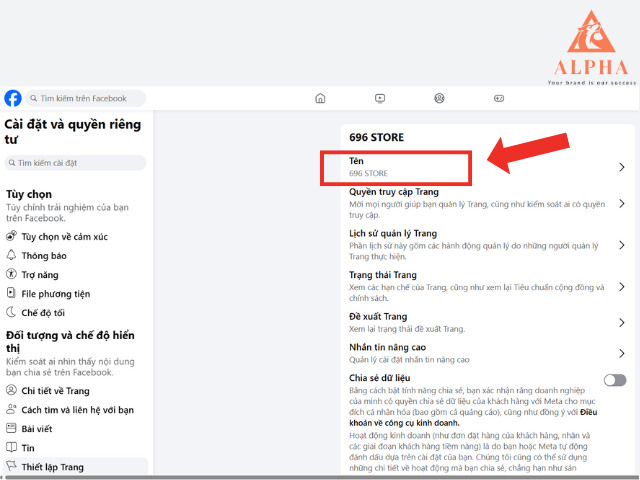
Task: Expand the Lịch sử quản lý Trang chevron
Action: pyautogui.click(x=622, y=245)
